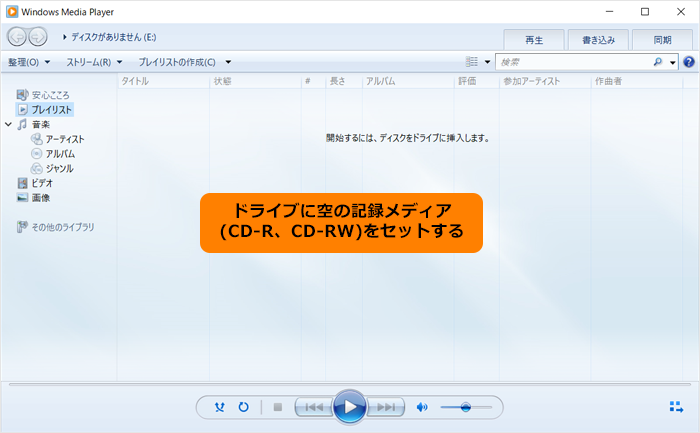Sort by the 長さ column

click(344, 81)
